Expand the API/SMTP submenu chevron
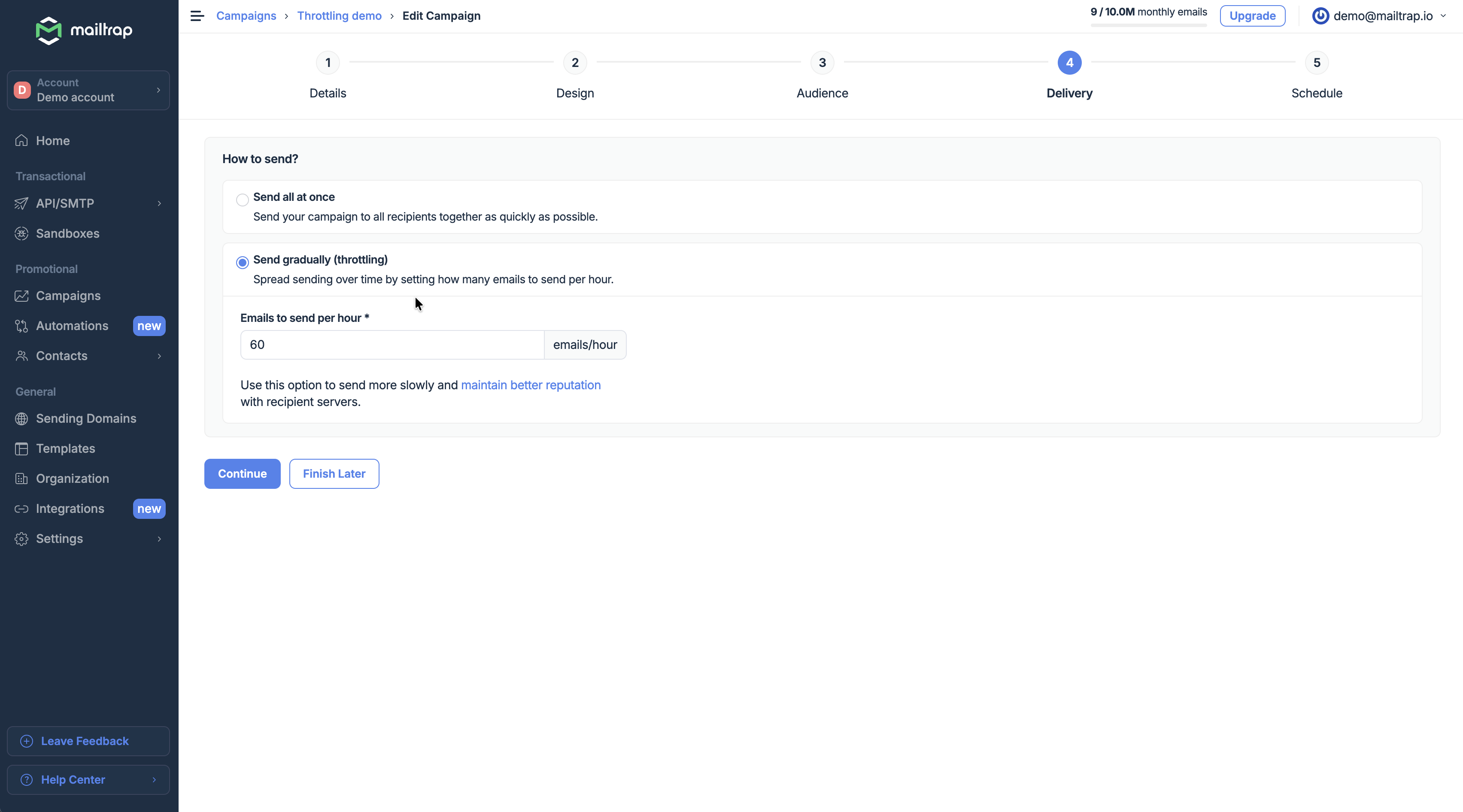The height and width of the screenshot is (812, 1463). 159,203
